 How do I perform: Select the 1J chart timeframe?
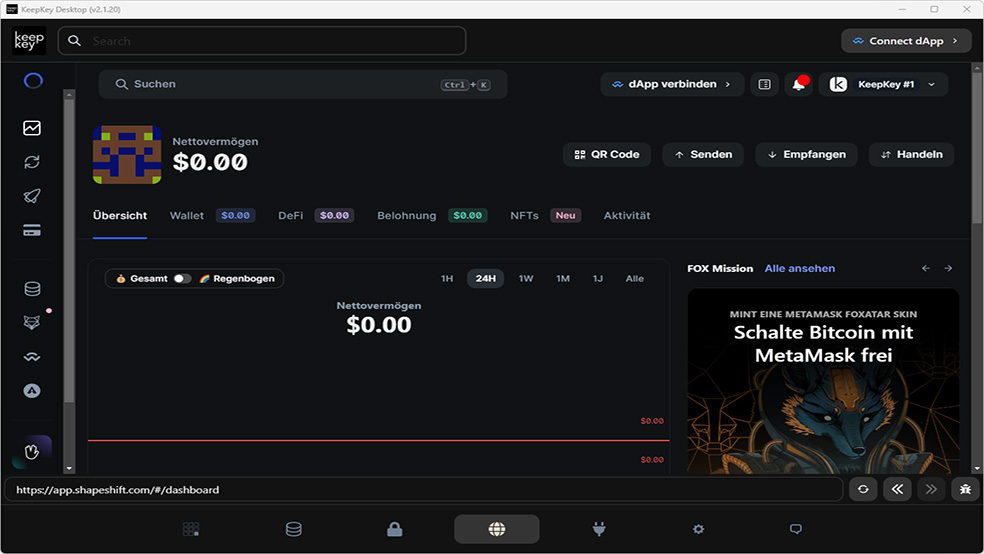point(597,279)
